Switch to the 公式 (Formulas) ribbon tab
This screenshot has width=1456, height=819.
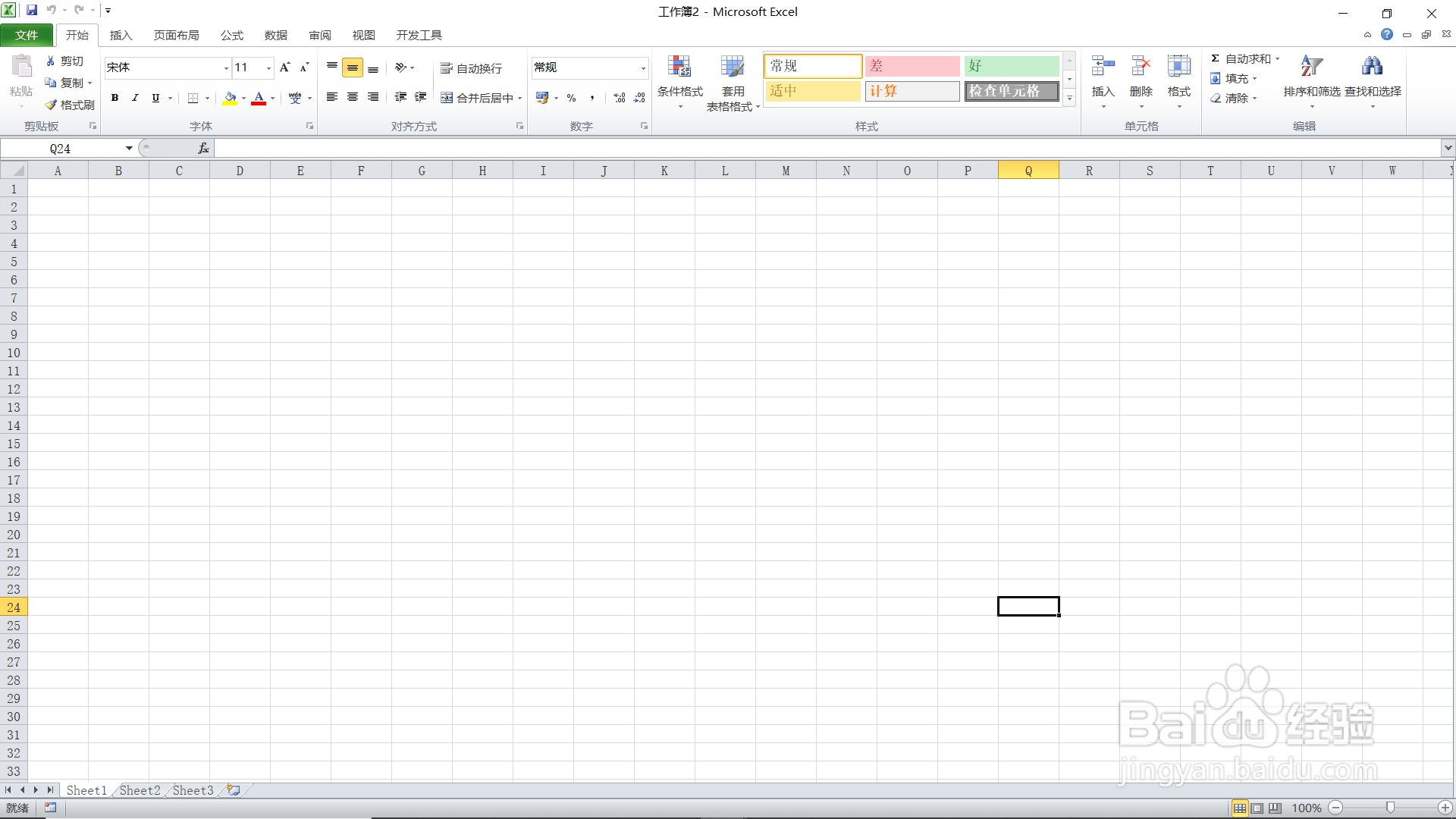(x=232, y=35)
